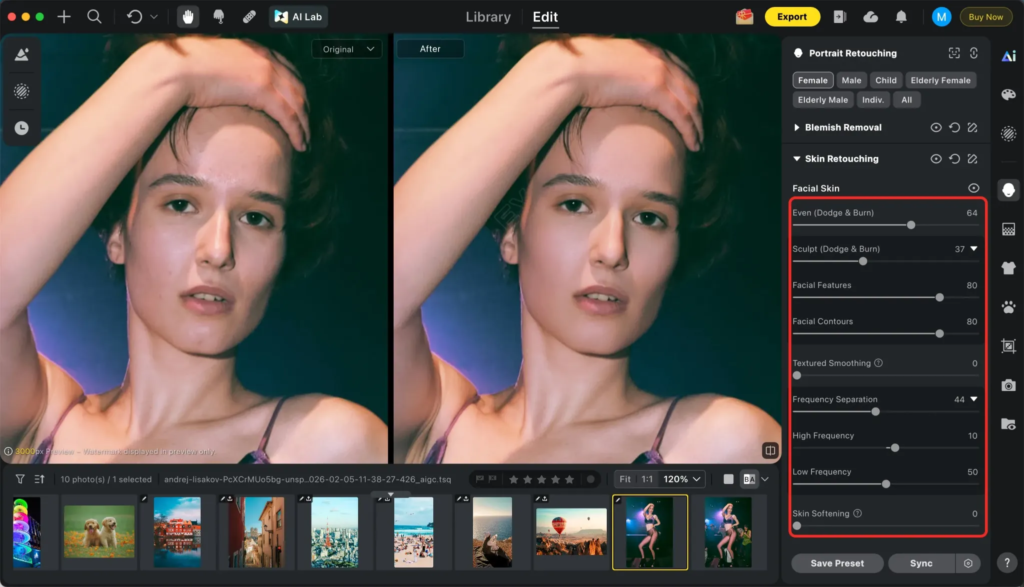
Task: Click the Save Preset button
Action: tap(837, 563)
